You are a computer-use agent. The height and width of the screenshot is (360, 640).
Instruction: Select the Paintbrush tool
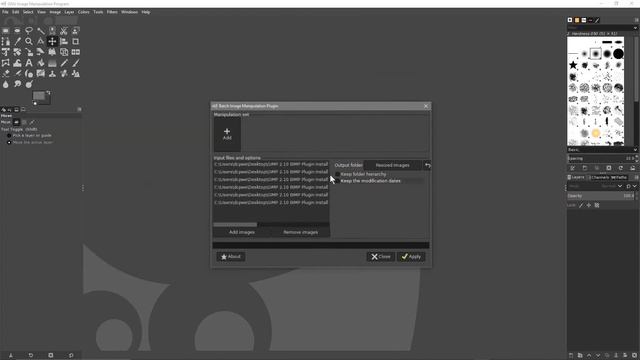(x=76, y=63)
